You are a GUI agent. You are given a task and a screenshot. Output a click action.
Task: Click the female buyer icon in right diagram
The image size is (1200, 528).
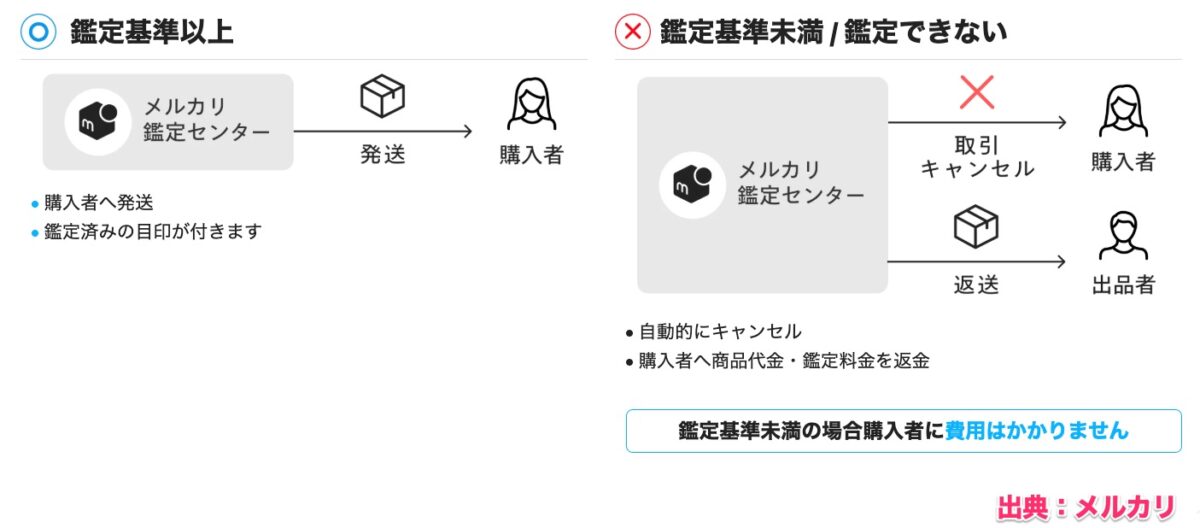[1123, 111]
